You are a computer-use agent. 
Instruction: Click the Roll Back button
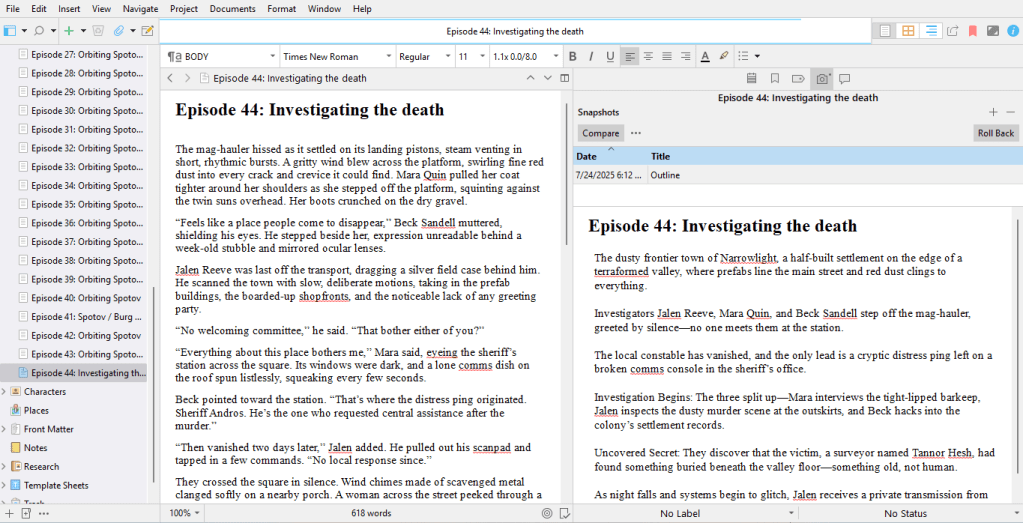(x=995, y=133)
